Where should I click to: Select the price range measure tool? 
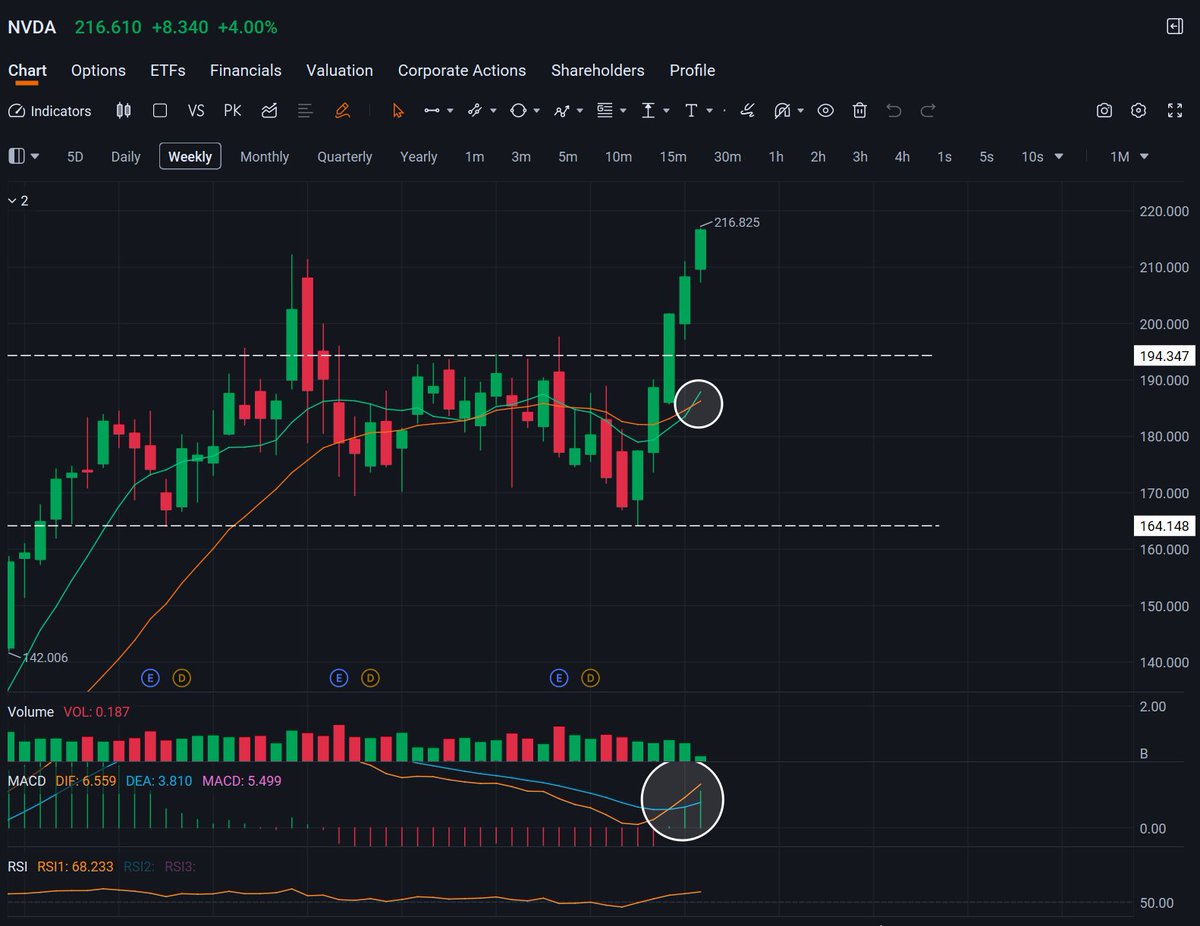pos(648,111)
